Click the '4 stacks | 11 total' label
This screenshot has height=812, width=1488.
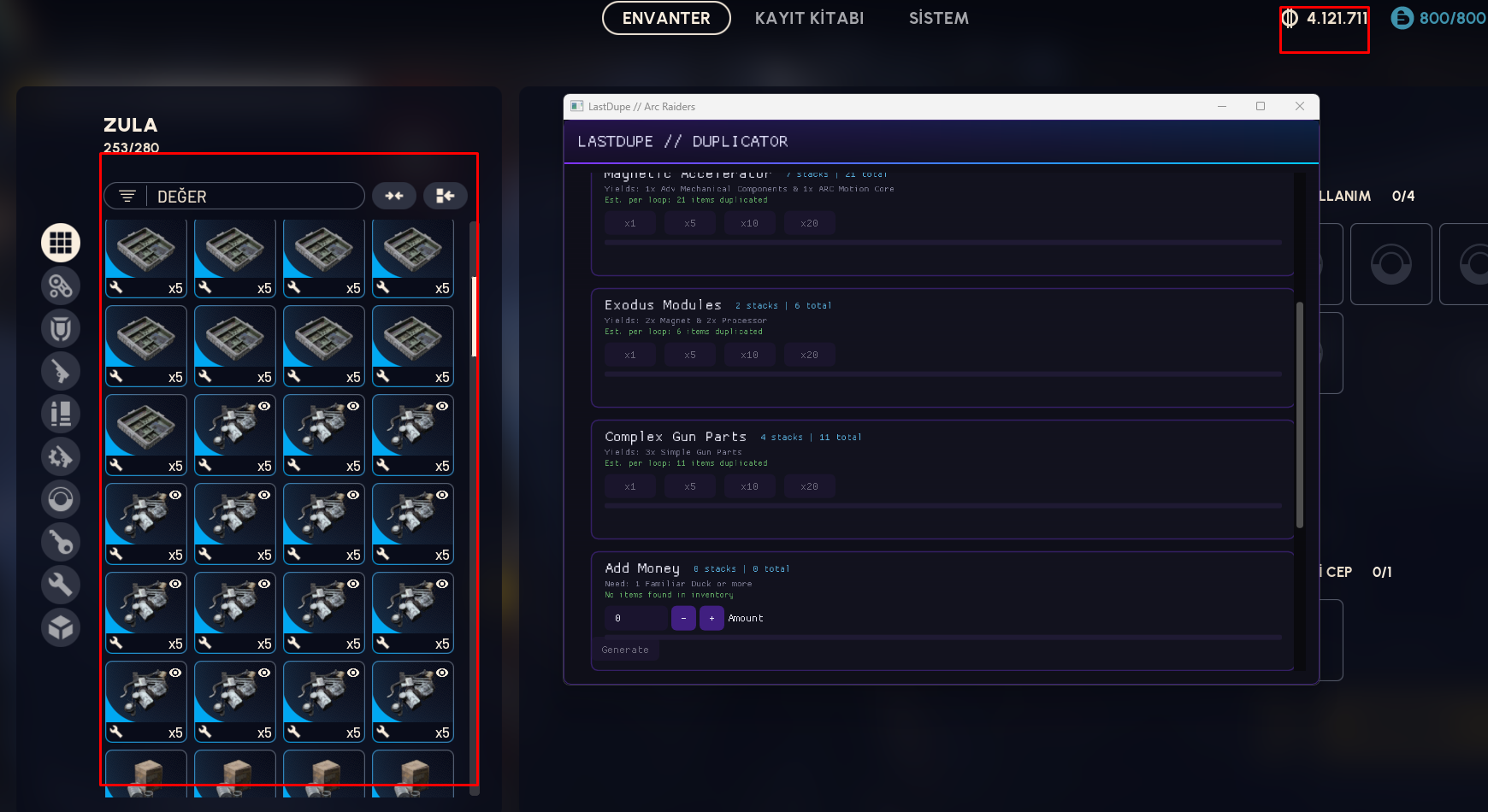click(x=811, y=437)
